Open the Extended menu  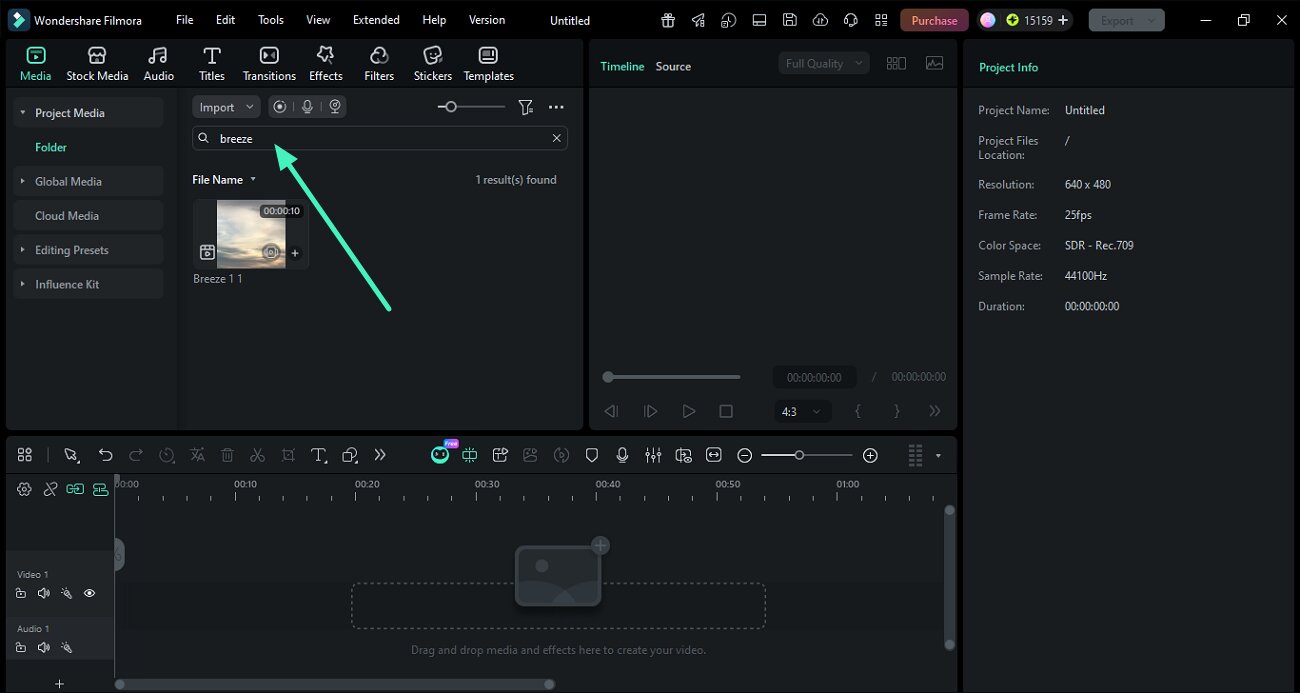coord(376,20)
